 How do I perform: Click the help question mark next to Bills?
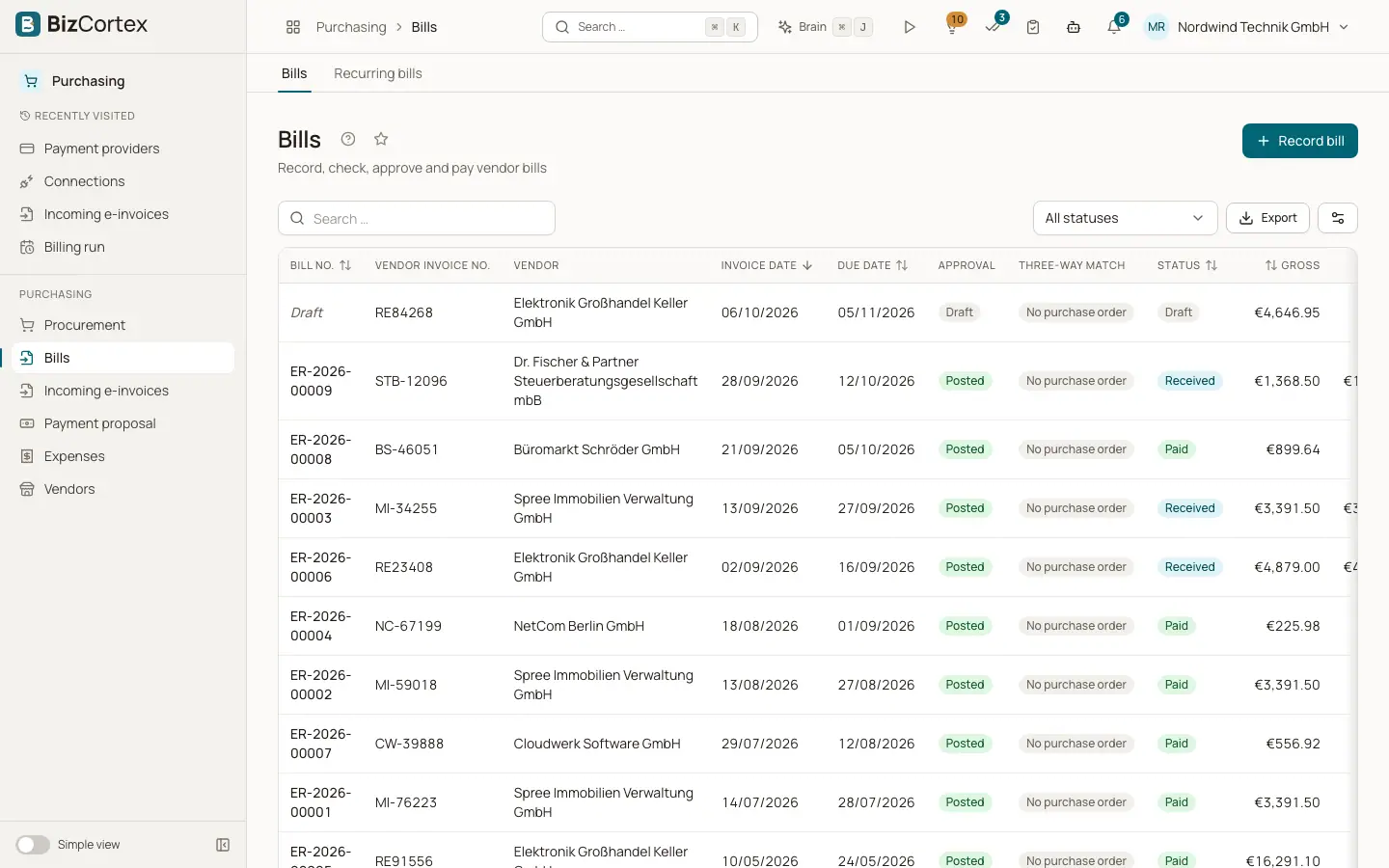pos(348,139)
